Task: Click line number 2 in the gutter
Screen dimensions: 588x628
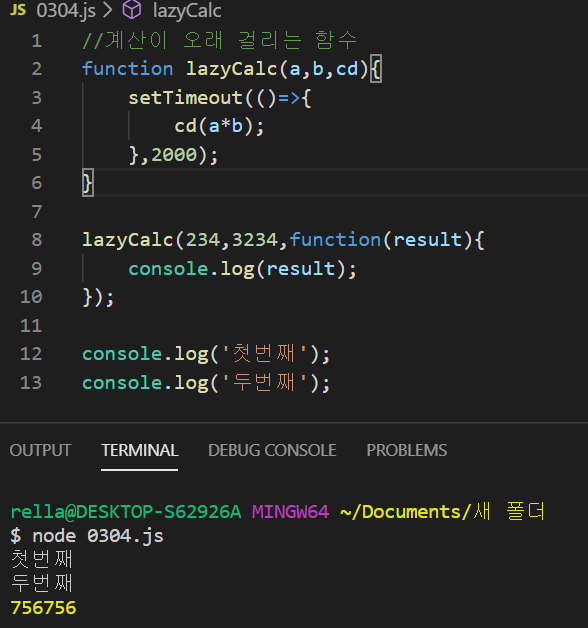Action: click(36, 69)
